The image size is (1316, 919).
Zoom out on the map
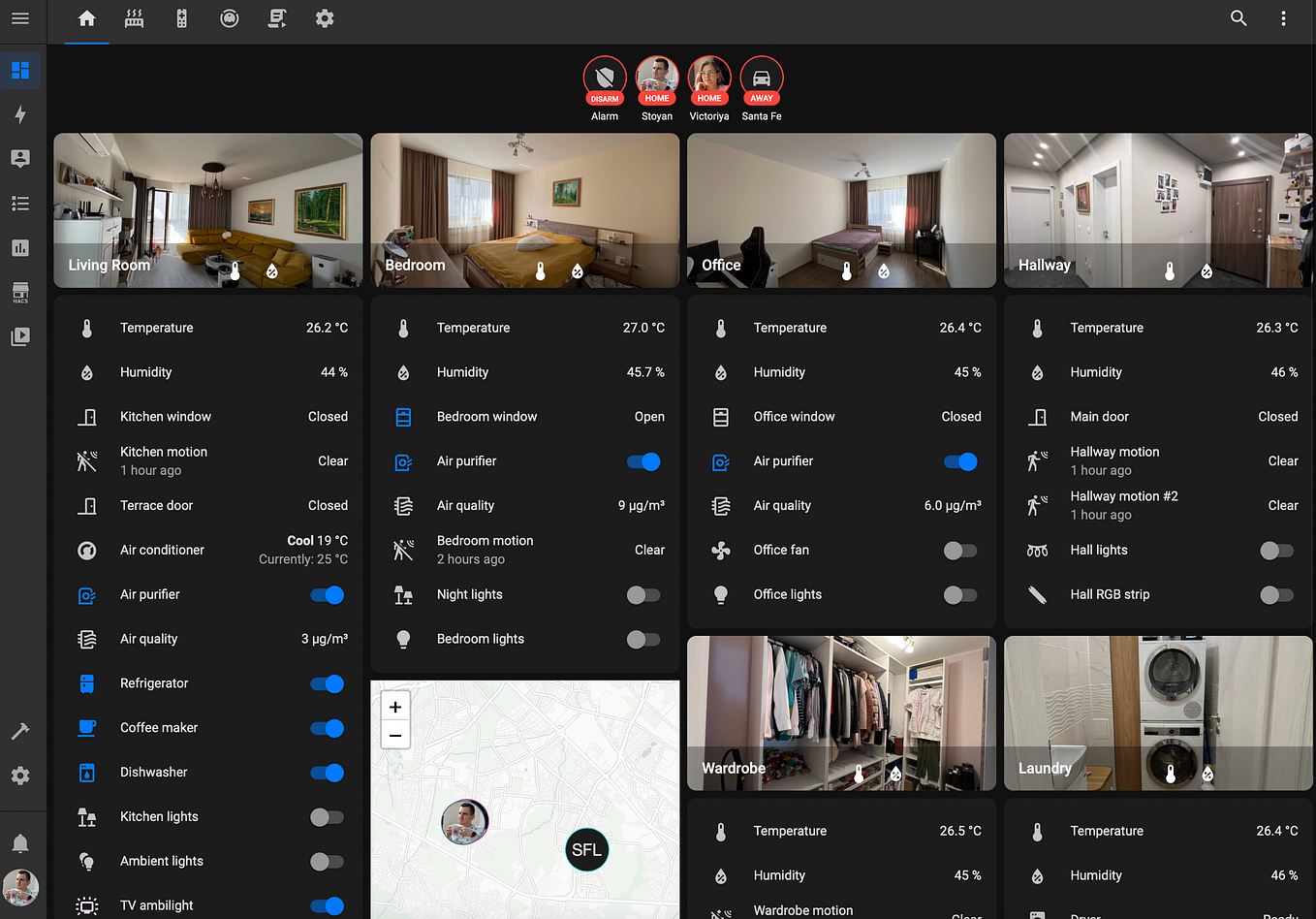click(x=395, y=736)
